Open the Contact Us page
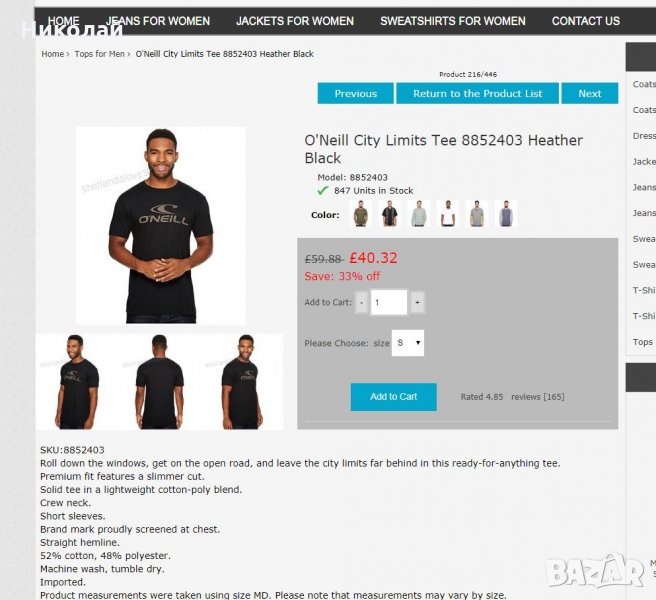Viewport: 656px width, 600px height. 586,21
